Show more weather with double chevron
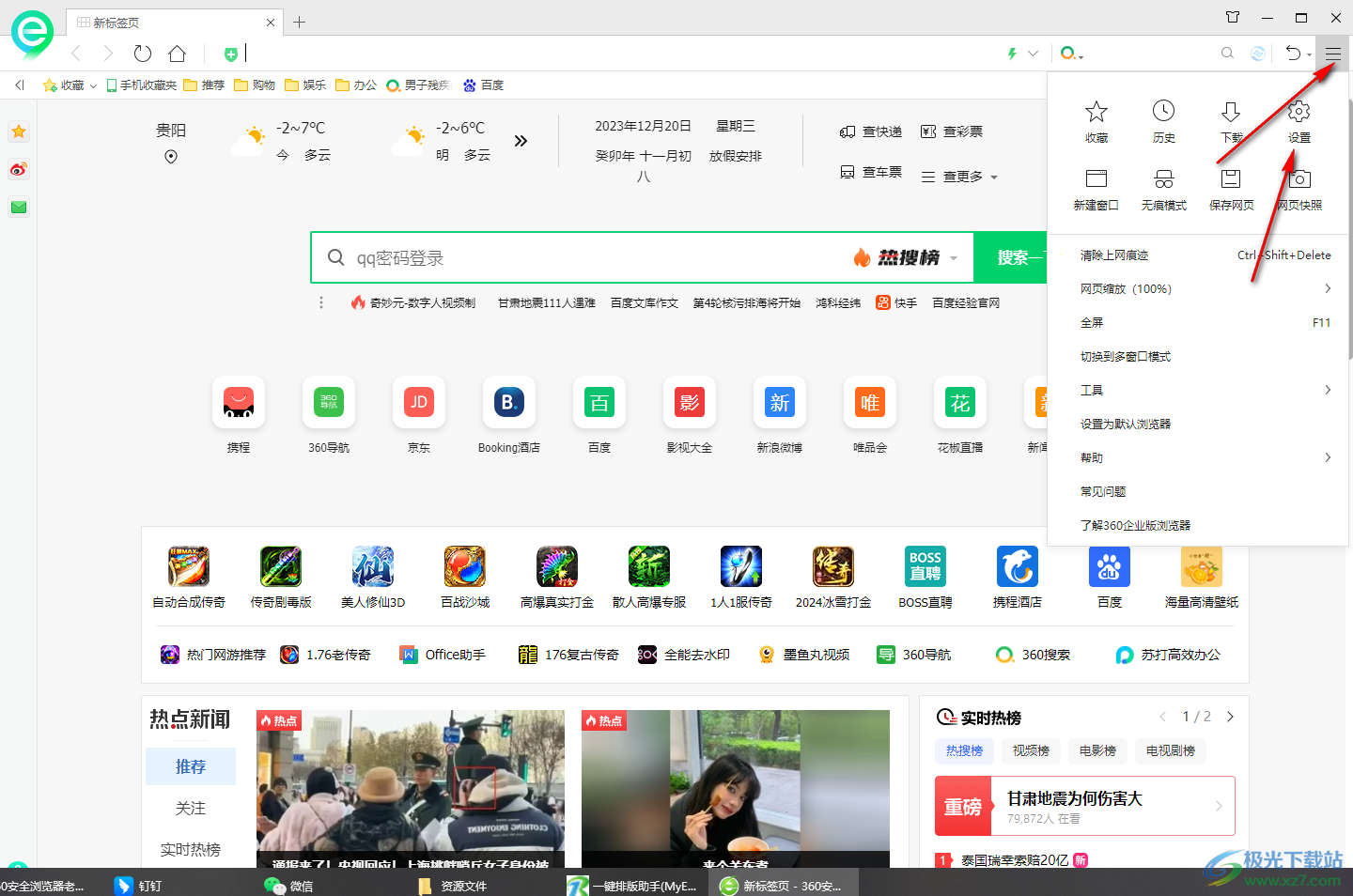Screen dimensions: 1353x896 coord(521,141)
